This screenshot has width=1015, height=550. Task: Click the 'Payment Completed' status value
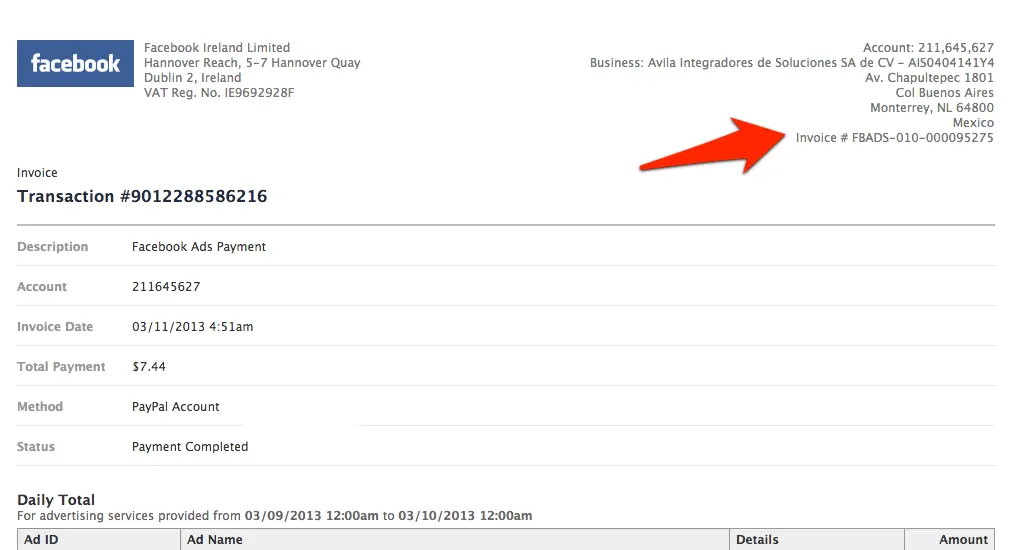pyautogui.click(x=190, y=446)
